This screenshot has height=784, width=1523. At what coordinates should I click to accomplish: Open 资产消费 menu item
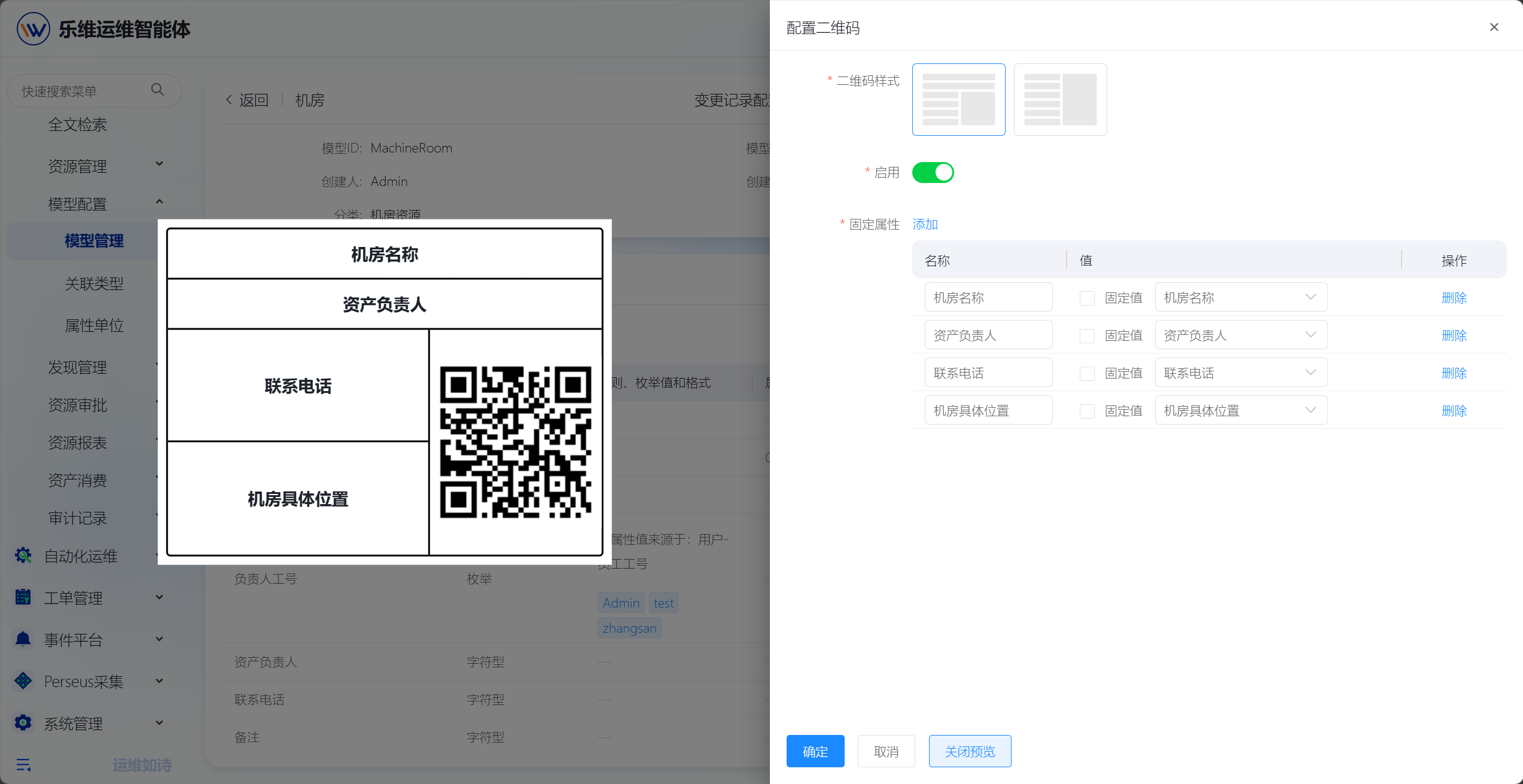[77, 480]
